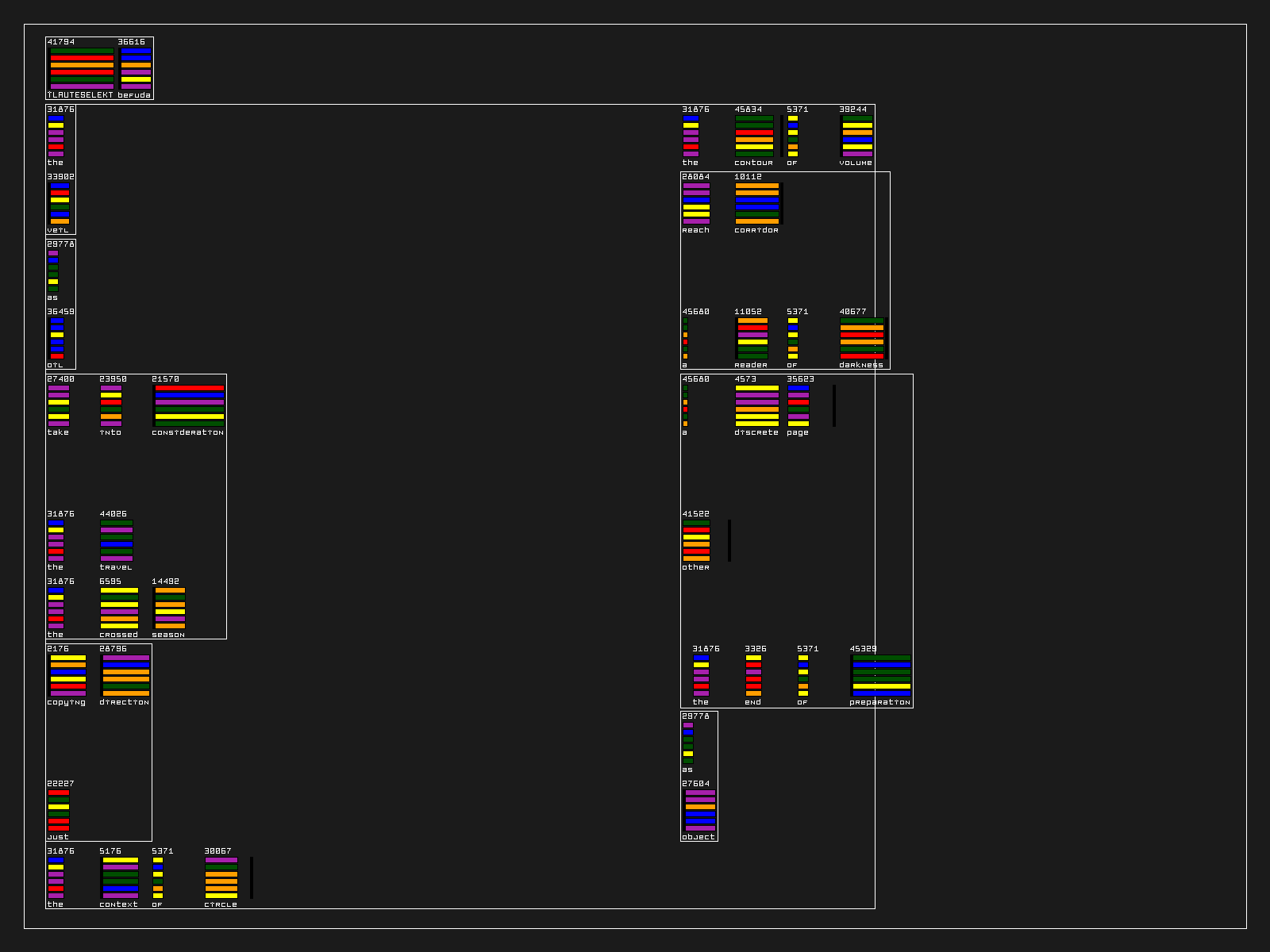
Task: Click the yellow bar in befuda stack
Action: (x=136, y=79)
